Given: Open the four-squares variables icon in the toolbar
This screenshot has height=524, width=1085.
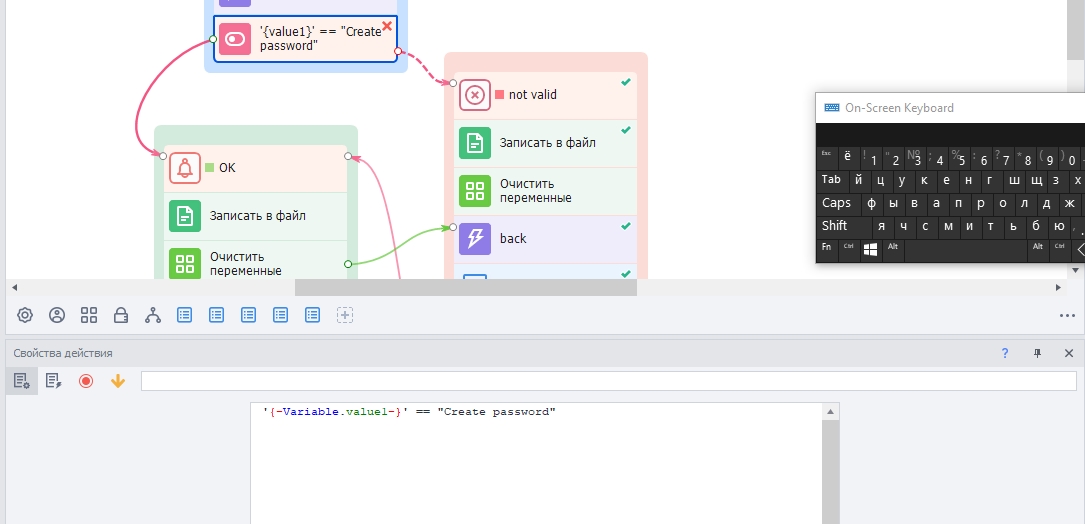Looking at the screenshot, I should point(89,316).
